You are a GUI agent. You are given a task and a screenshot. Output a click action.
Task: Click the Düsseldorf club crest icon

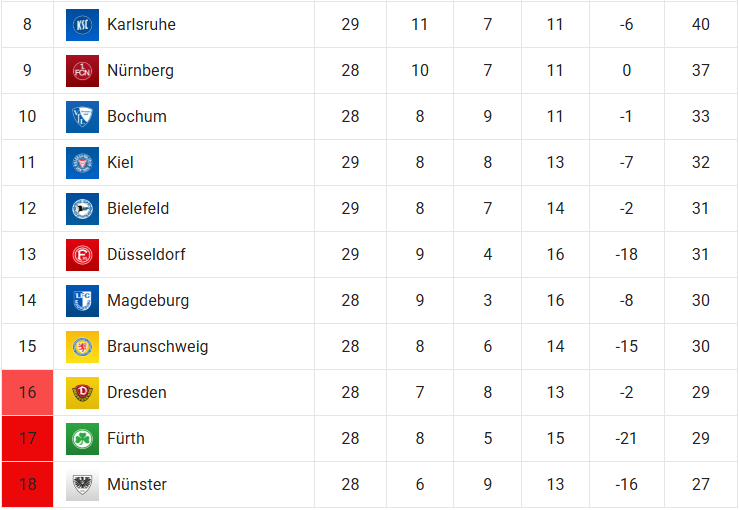pos(82,255)
